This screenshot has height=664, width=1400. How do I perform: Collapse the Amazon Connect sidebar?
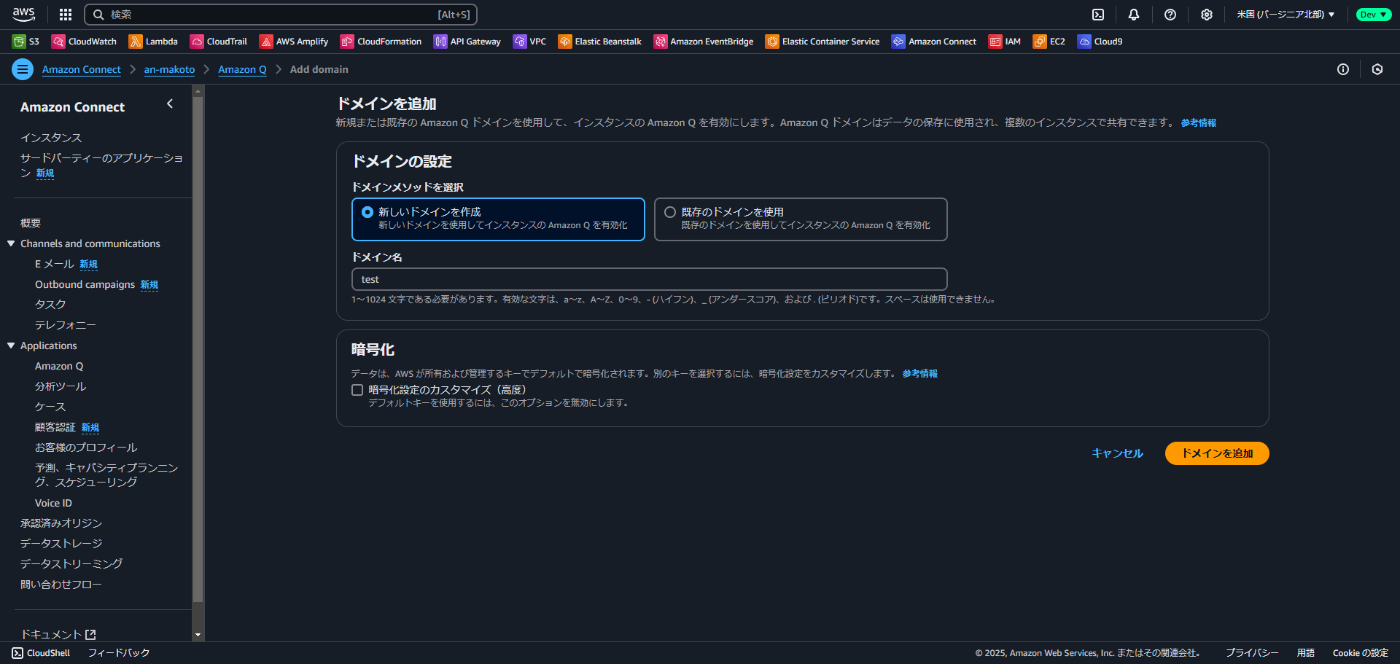pyautogui.click(x=170, y=104)
